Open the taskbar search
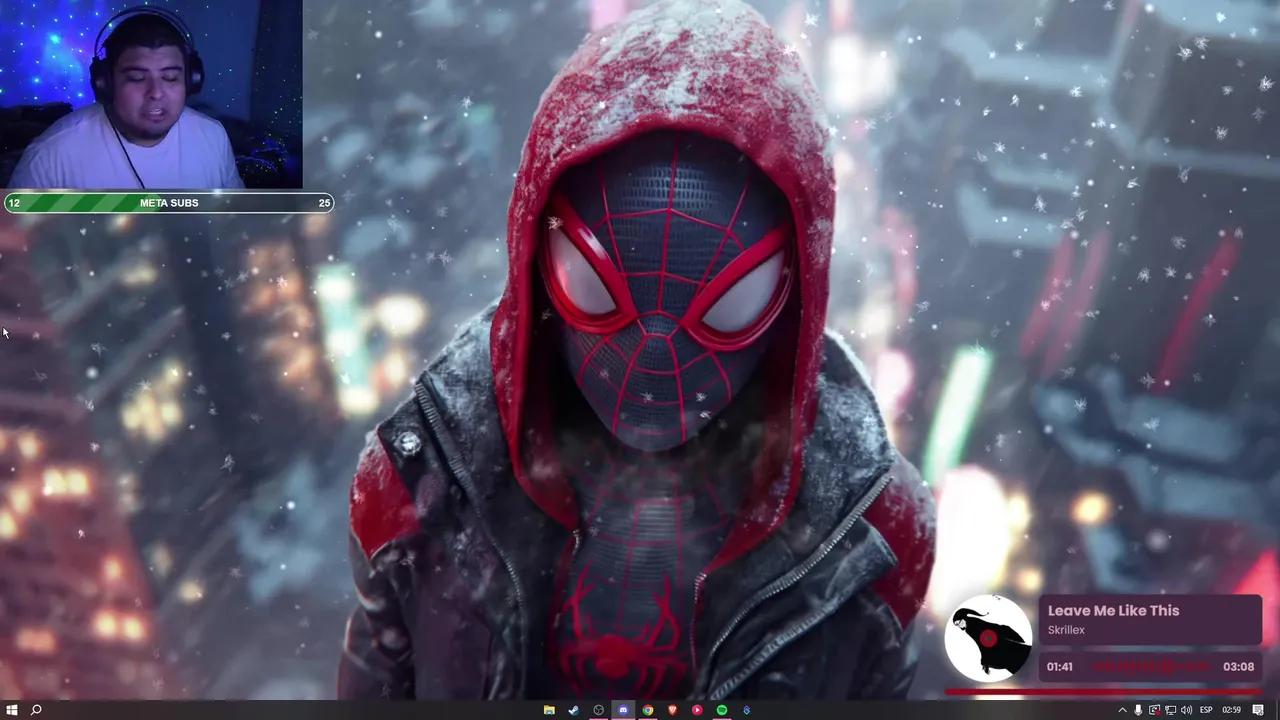 pyautogui.click(x=36, y=710)
